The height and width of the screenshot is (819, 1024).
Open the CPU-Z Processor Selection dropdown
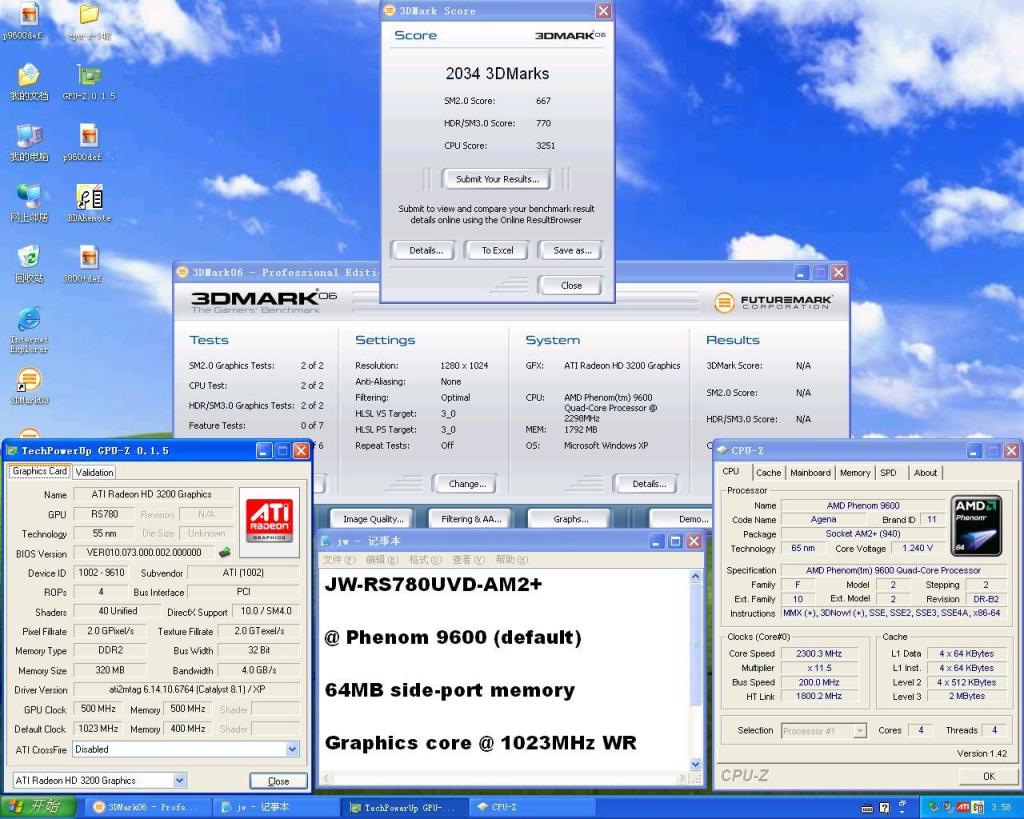click(859, 731)
